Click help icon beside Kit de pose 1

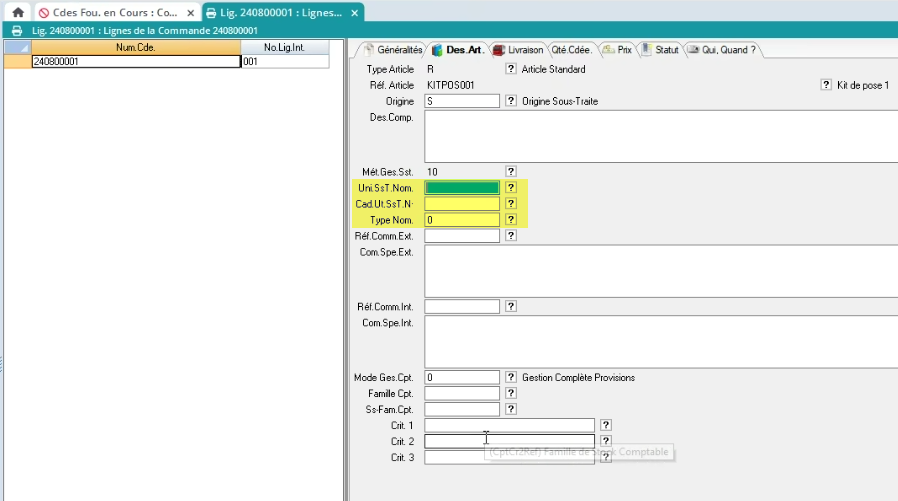click(826, 85)
